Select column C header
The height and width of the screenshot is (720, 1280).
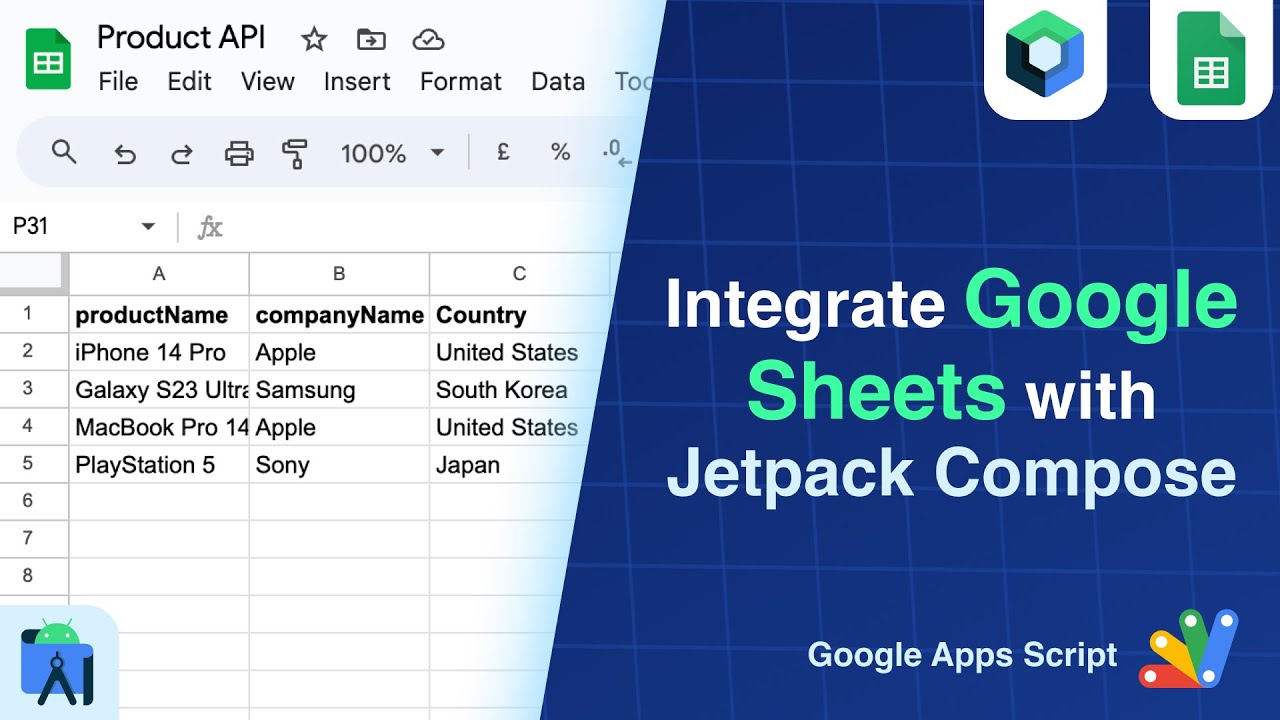pos(519,274)
